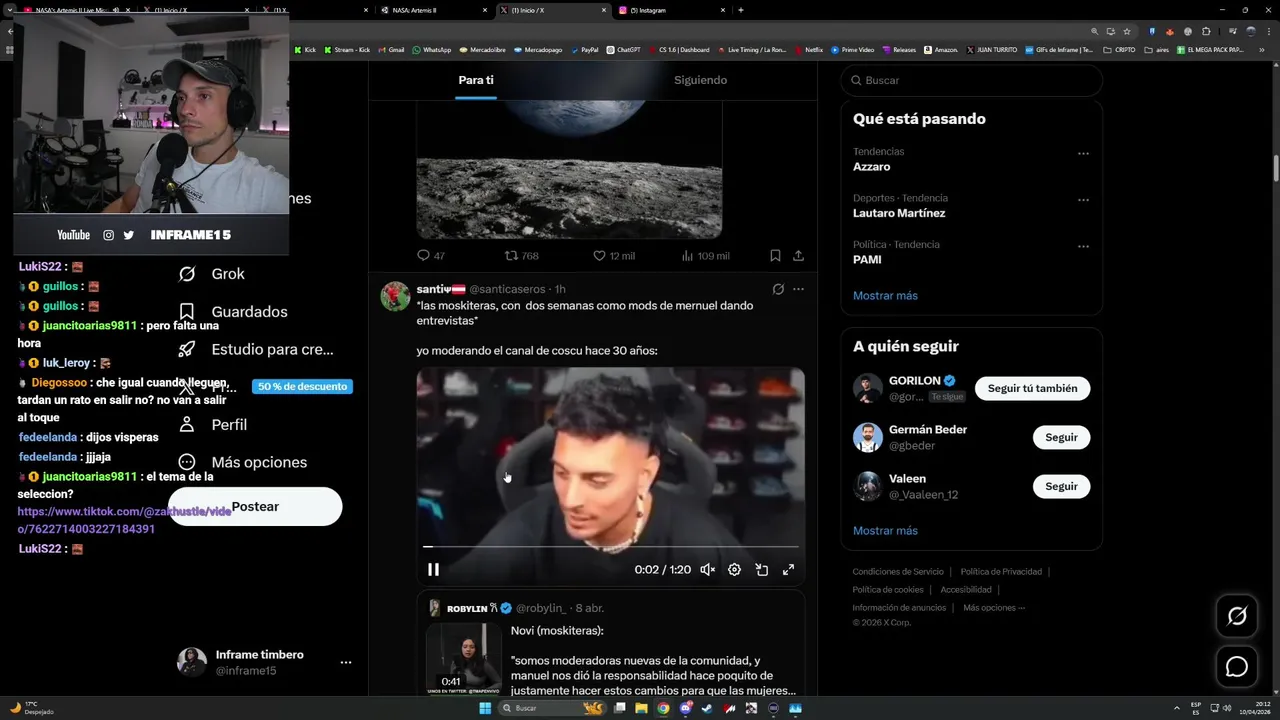Open Política de cookies link
This screenshot has width=1280, height=720.
tap(888, 590)
